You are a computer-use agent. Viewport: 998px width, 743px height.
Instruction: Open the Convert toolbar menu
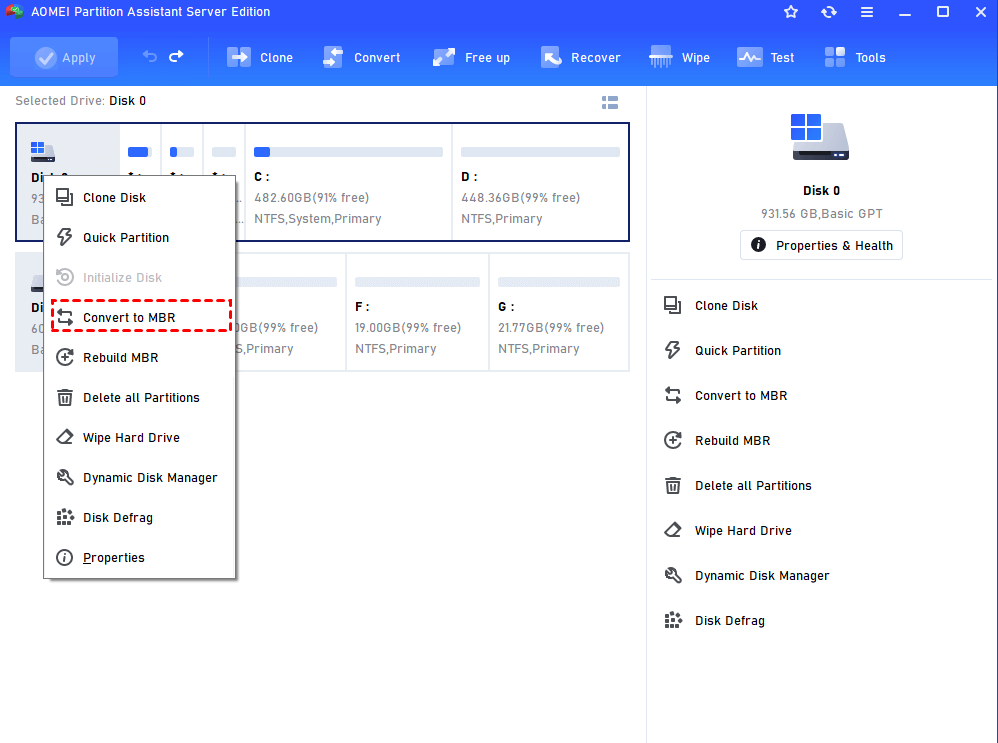362,57
